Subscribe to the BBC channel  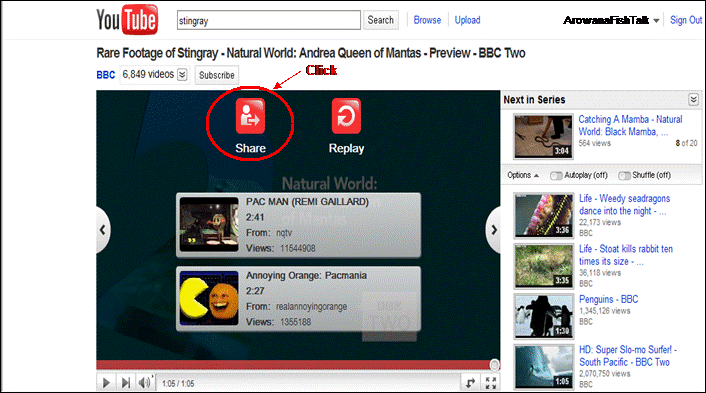(x=217, y=75)
